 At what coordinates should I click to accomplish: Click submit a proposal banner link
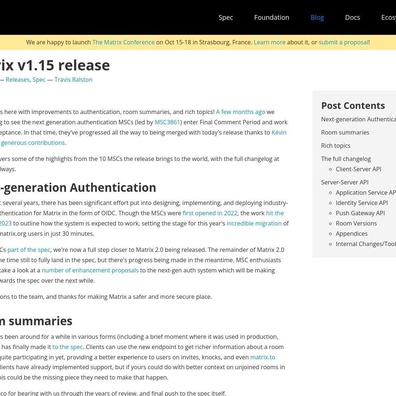[x=344, y=42]
